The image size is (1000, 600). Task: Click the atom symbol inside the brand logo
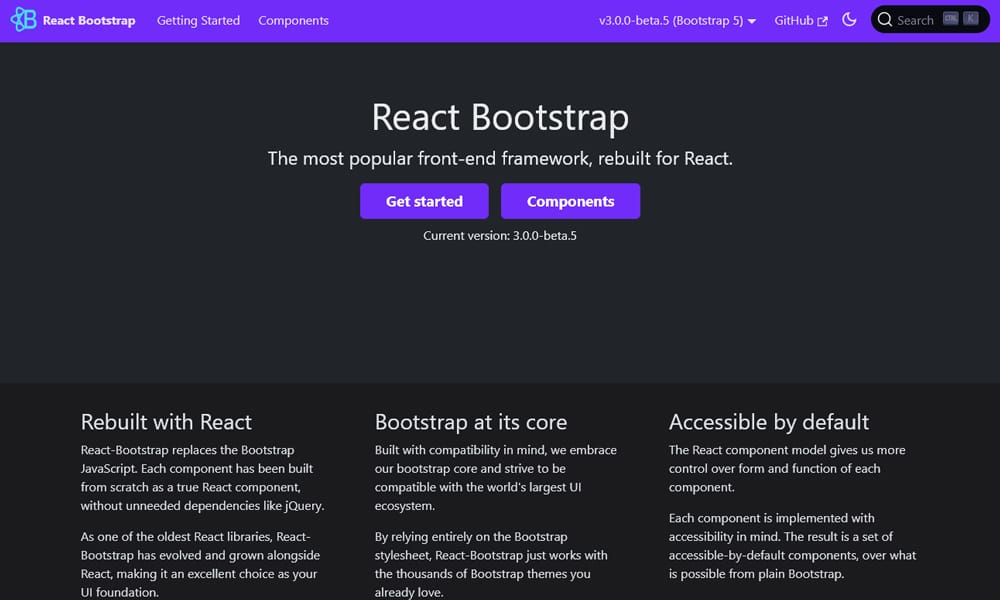[23, 19]
